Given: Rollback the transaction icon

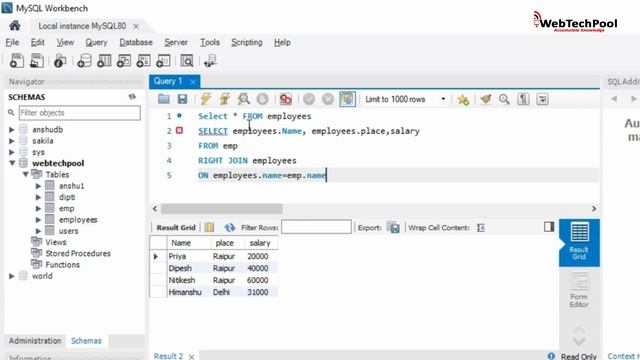Looking at the screenshot, I should pos(328,99).
